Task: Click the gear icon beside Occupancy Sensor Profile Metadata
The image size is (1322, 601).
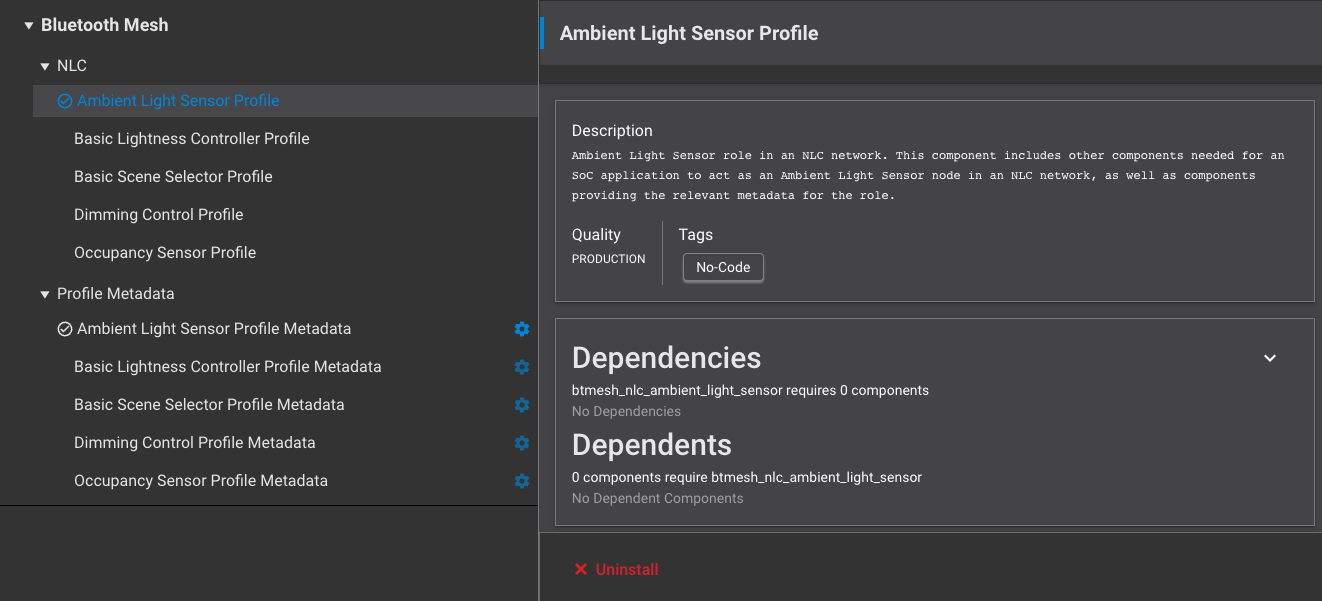Action: 521,481
